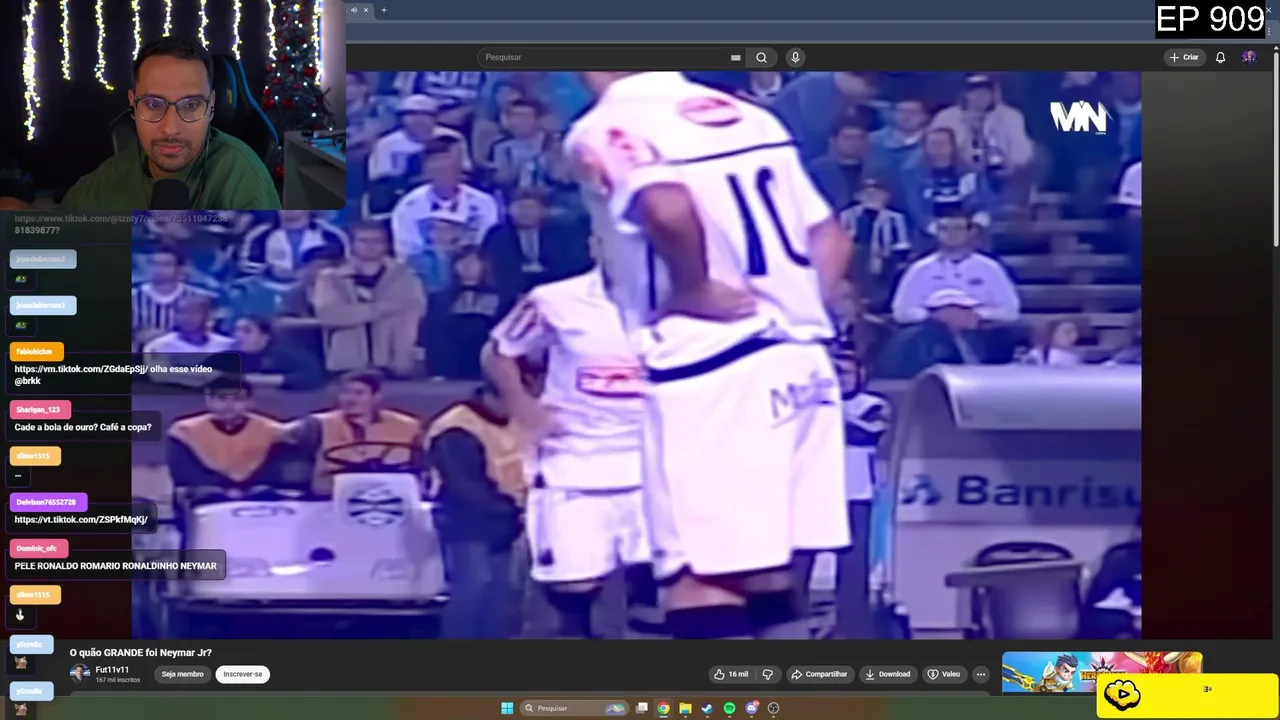The height and width of the screenshot is (720, 1280).
Task: Close the current browser tab
Action: pyautogui.click(x=365, y=10)
